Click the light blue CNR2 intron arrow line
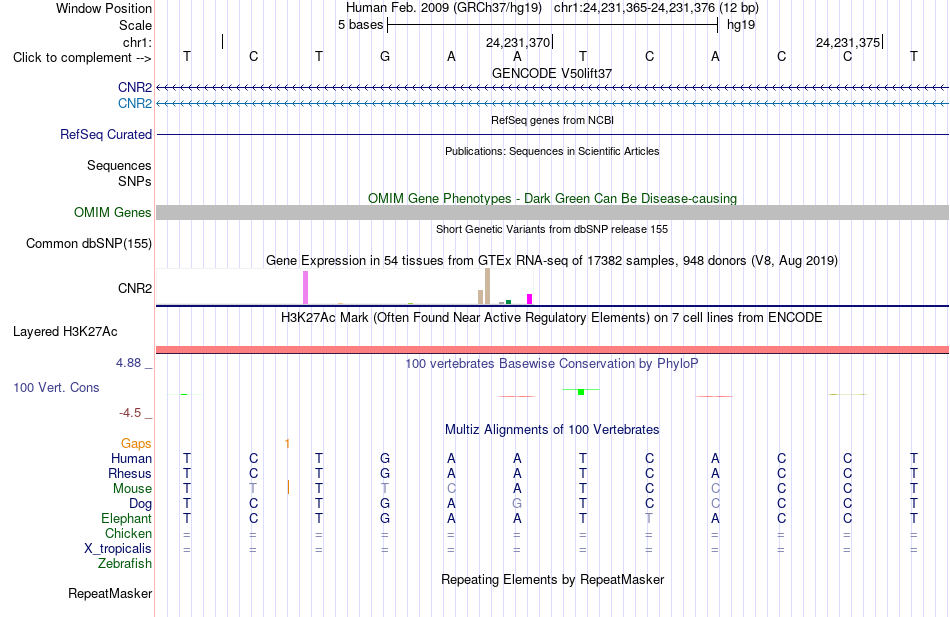The image size is (950, 617). (x=552, y=104)
